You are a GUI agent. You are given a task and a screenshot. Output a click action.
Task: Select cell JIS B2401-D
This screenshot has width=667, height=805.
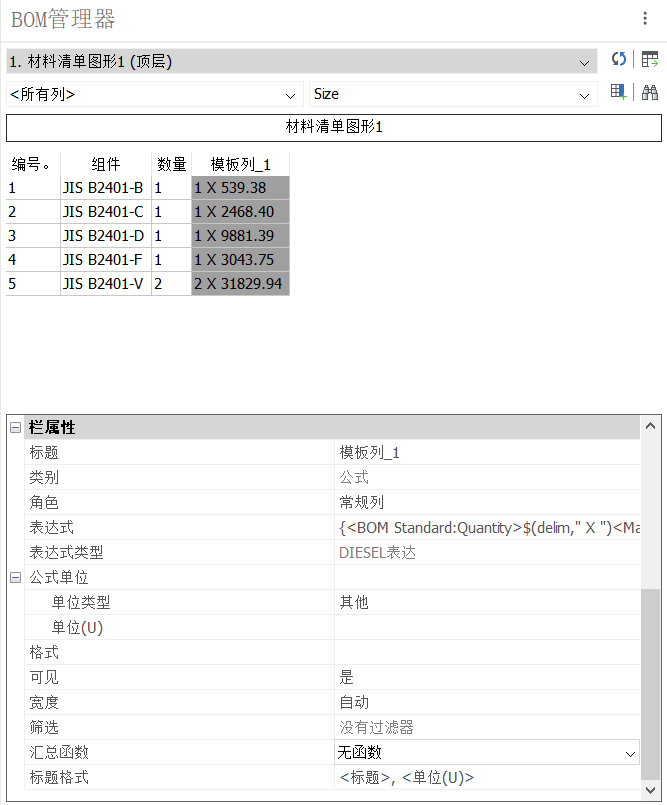(x=106, y=236)
